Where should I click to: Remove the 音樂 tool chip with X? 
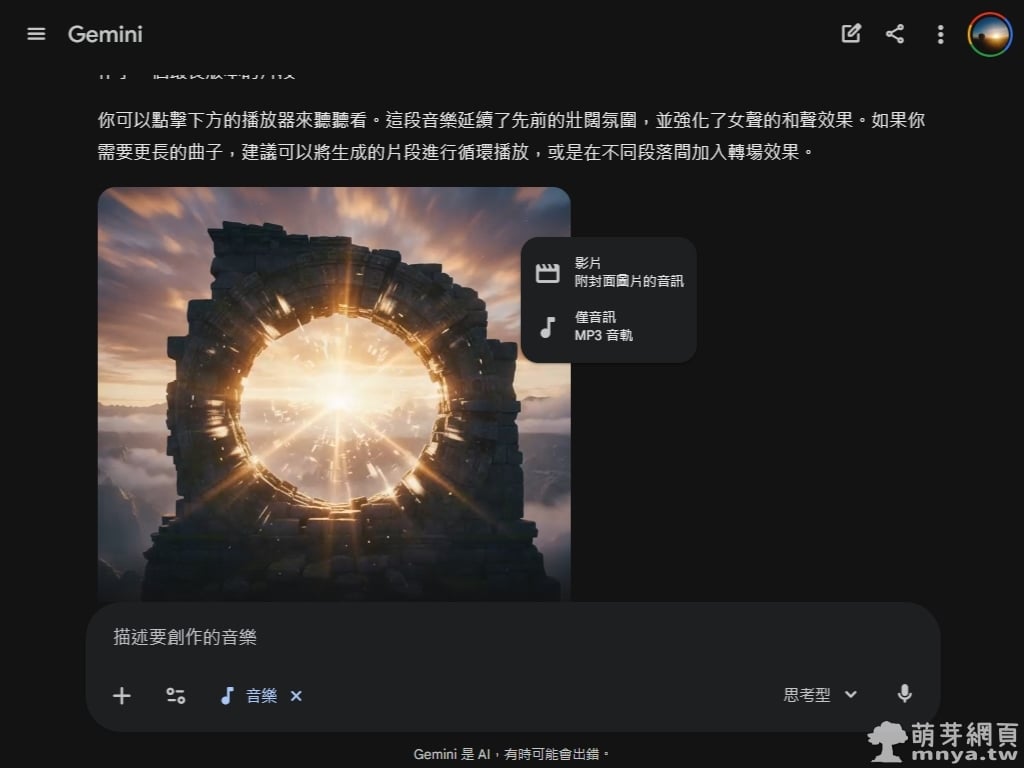point(296,696)
